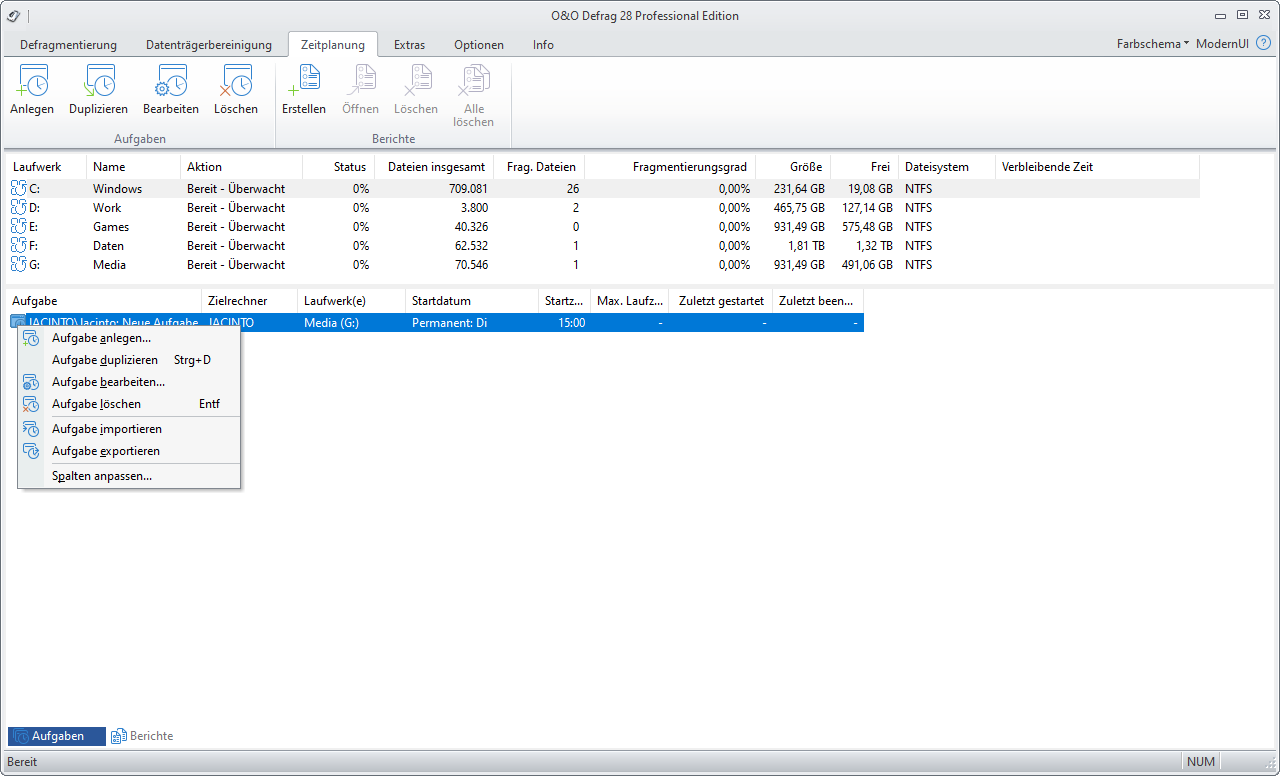
Task: Sort by Aktion column header
Action: point(241,167)
